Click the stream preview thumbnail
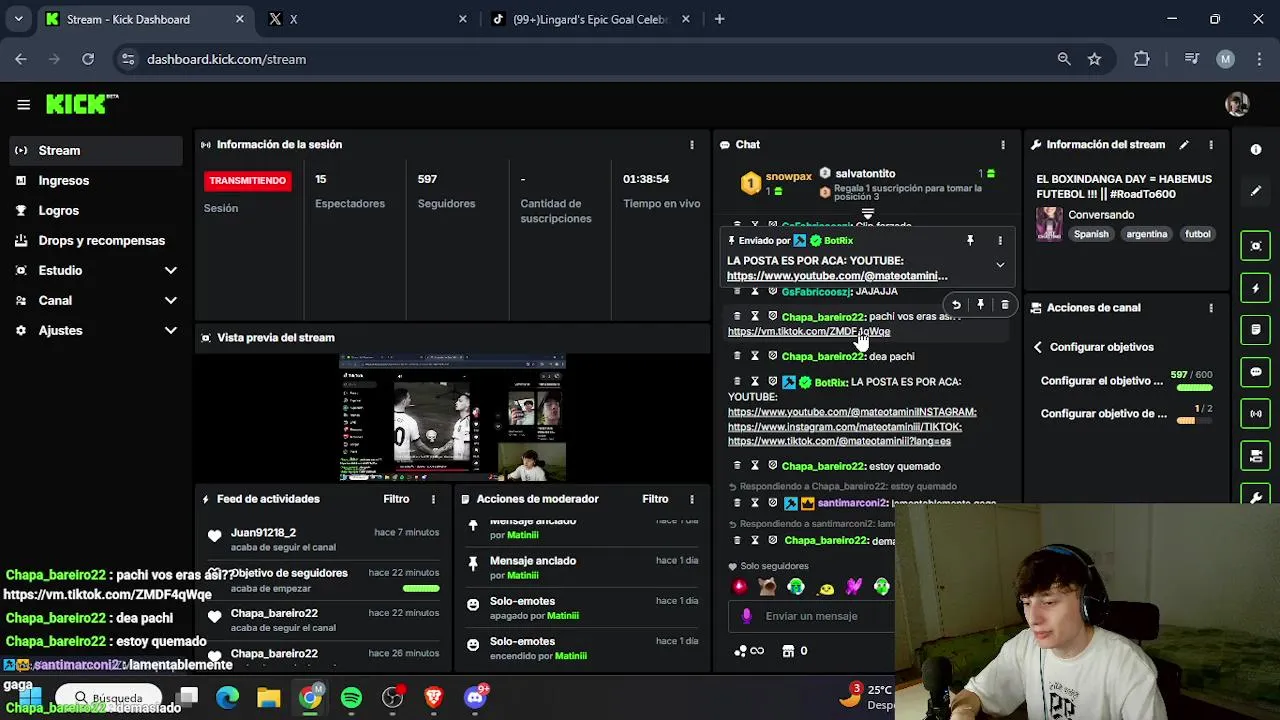 [452, 418]
